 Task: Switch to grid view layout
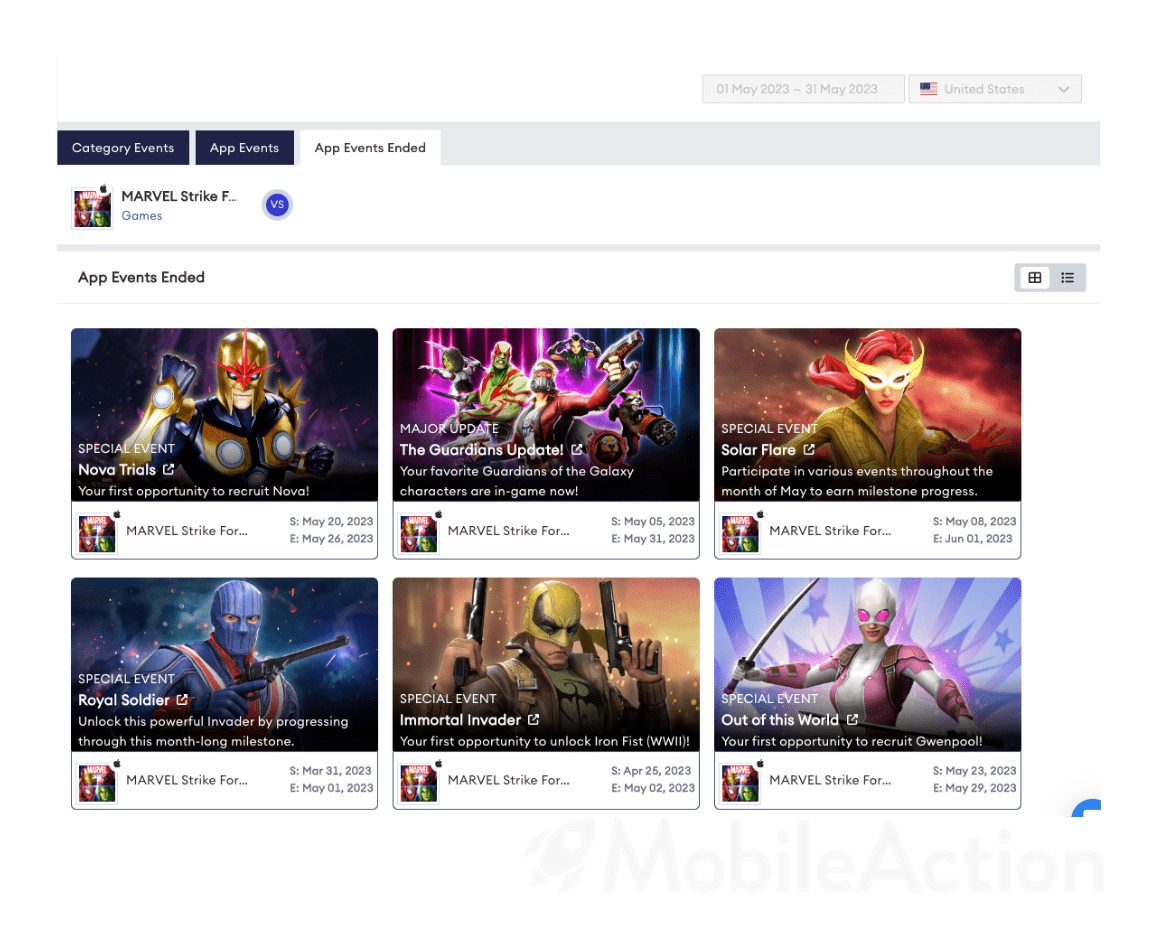tap(1034, 278)
